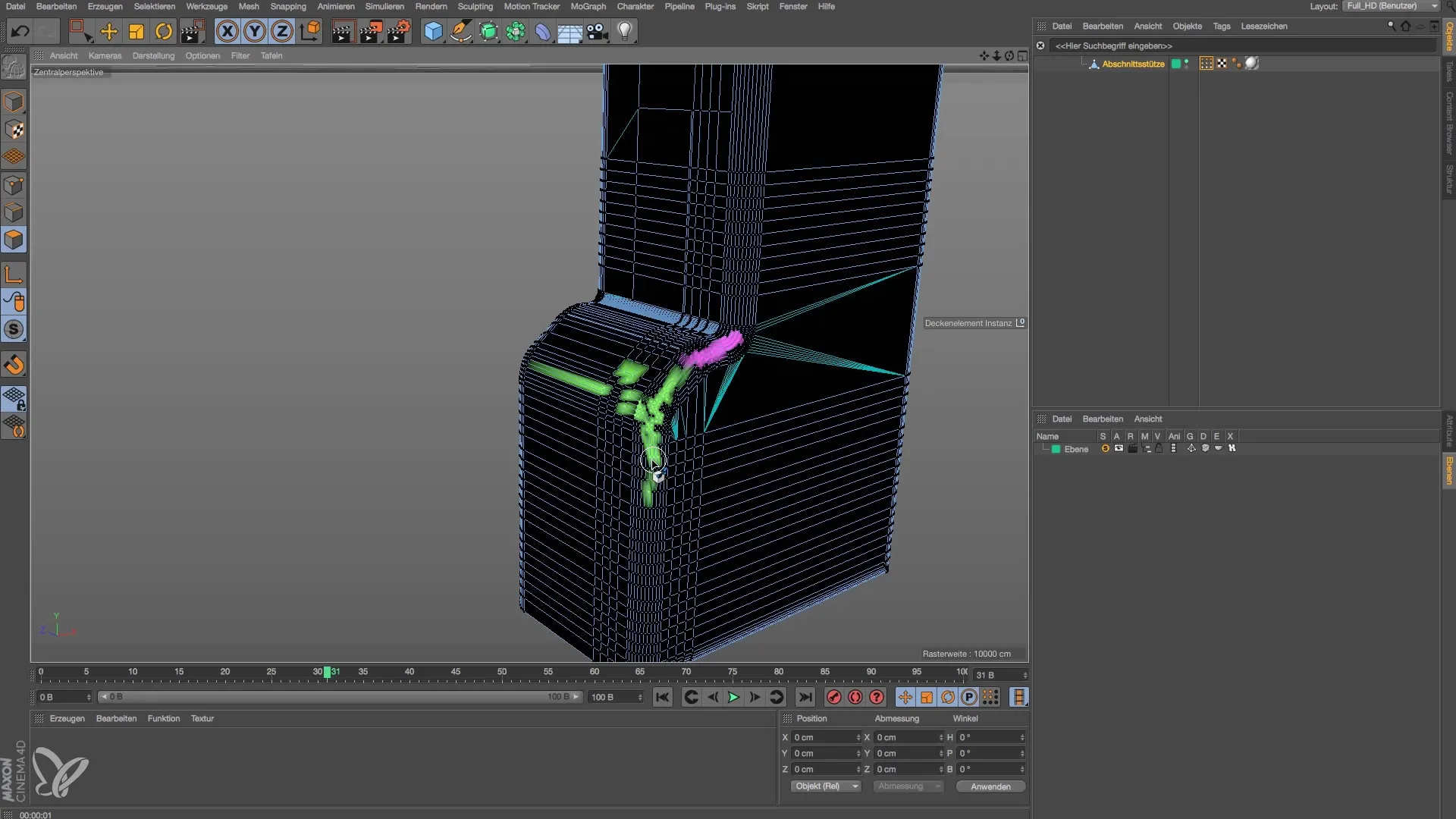Viewport: 1456px width, 819px height.
Task: Go to end of animation
Action: (805, 697)
